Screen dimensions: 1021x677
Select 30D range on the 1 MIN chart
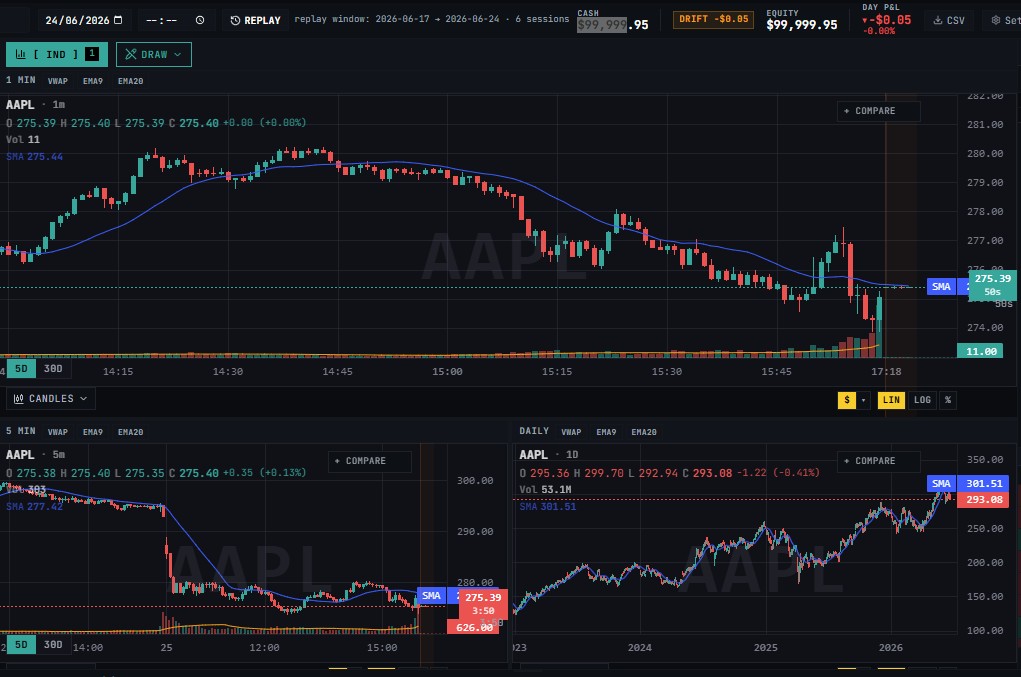click(x=53, y=369)
